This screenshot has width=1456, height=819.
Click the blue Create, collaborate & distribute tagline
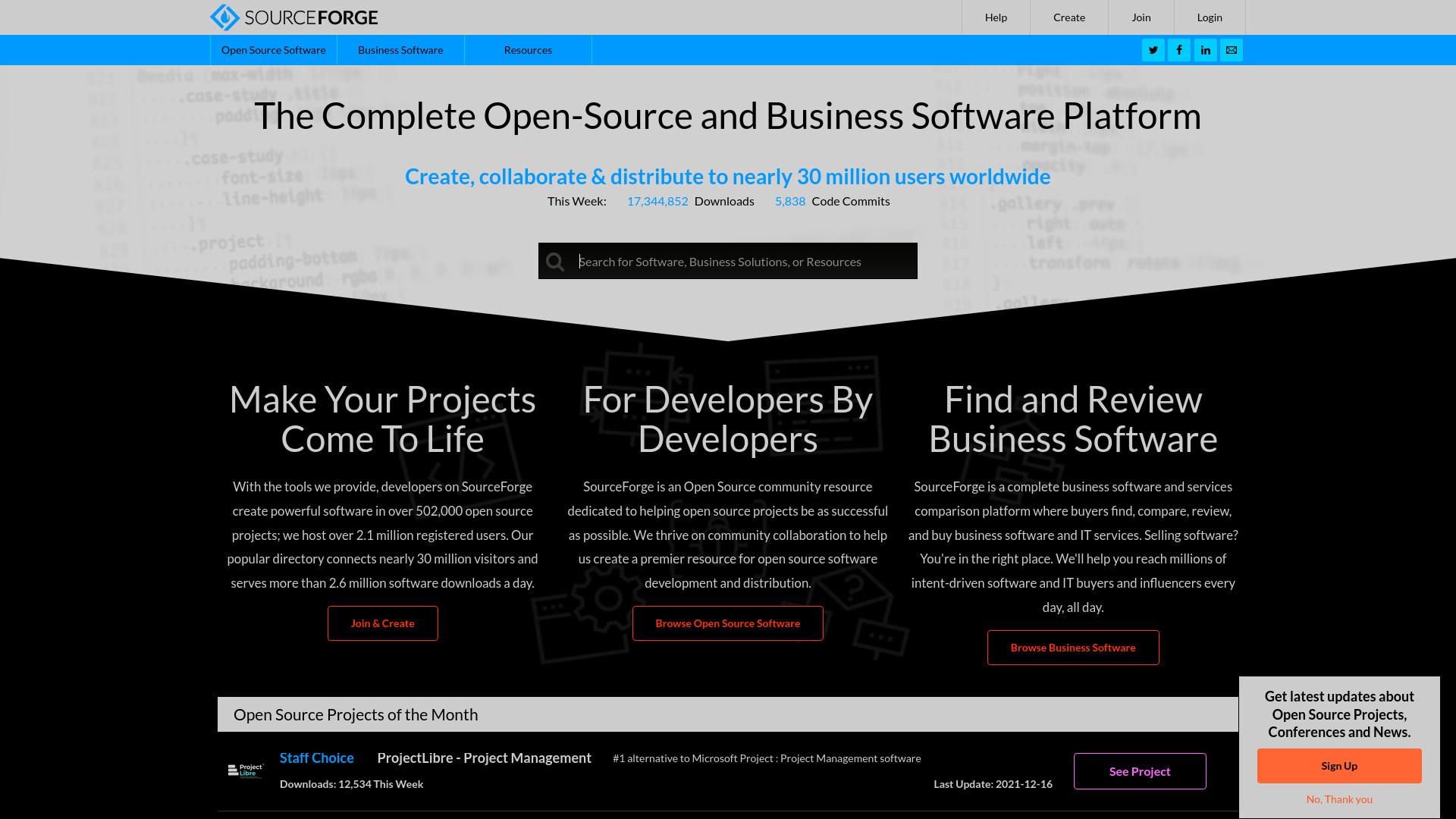click(727, 177)
